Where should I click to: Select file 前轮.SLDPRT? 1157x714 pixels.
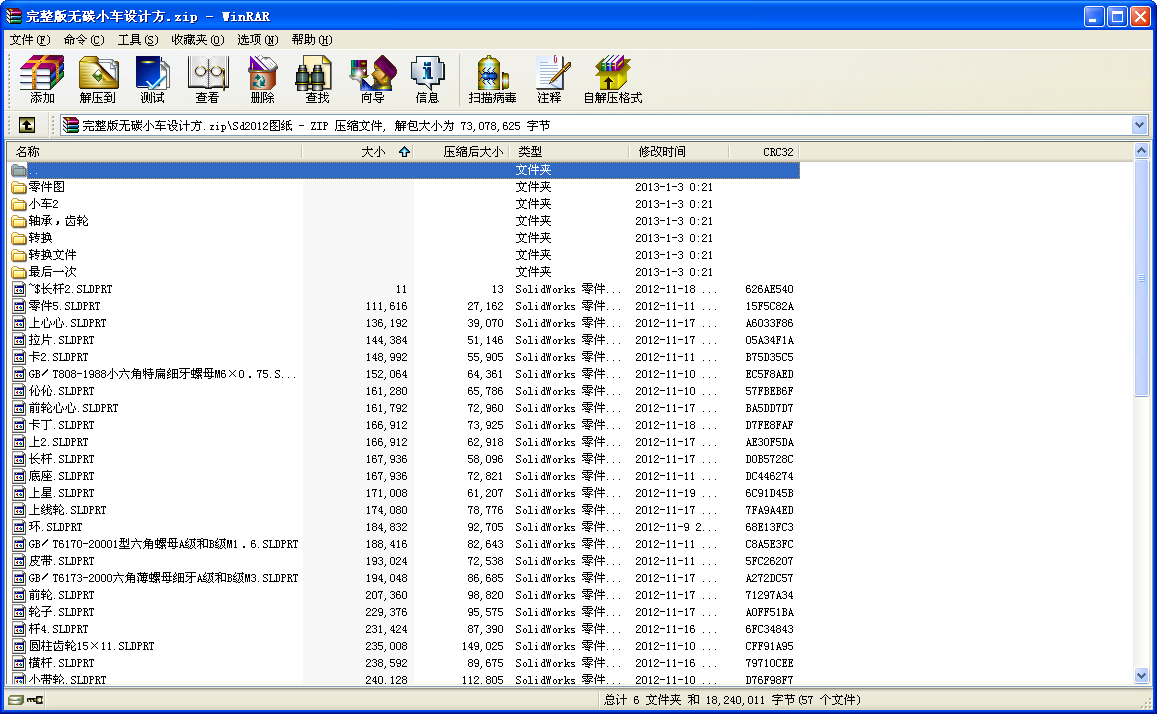[404, 595]
